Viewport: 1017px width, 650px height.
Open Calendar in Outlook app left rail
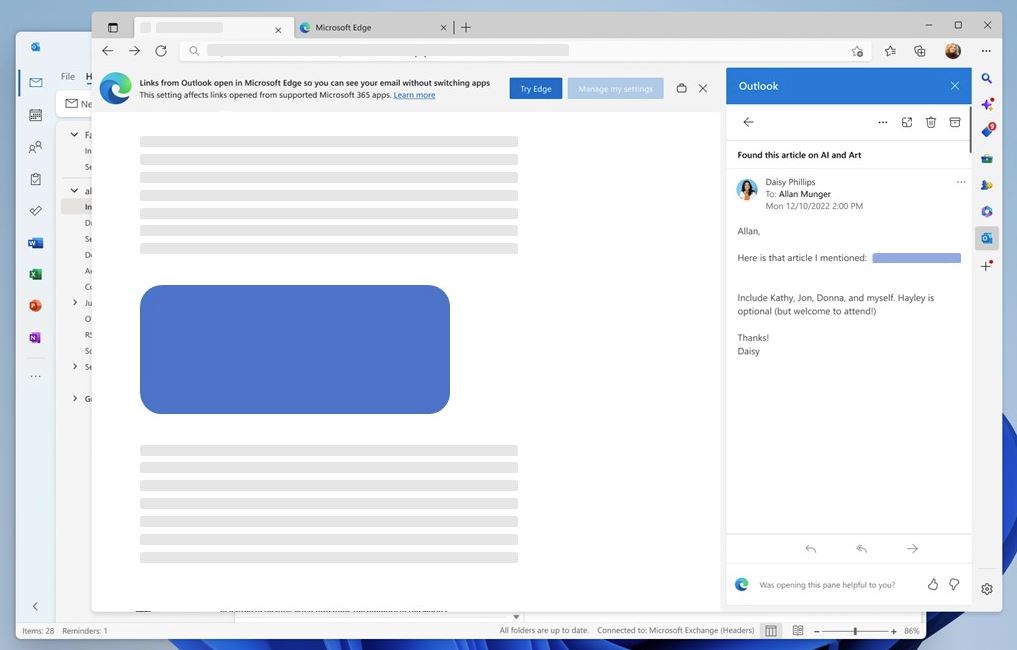point(36,115)
